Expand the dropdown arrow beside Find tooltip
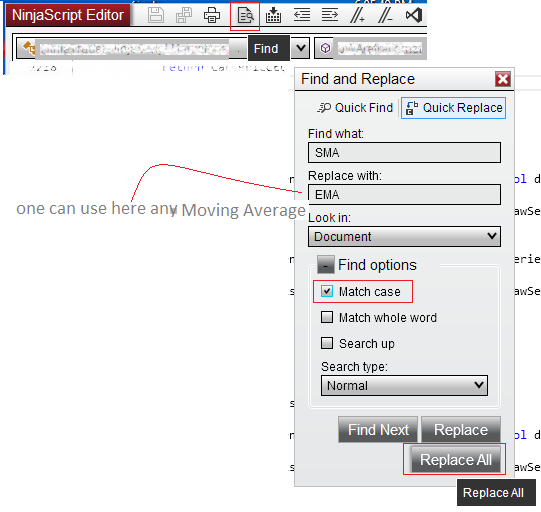 point(301,48)
